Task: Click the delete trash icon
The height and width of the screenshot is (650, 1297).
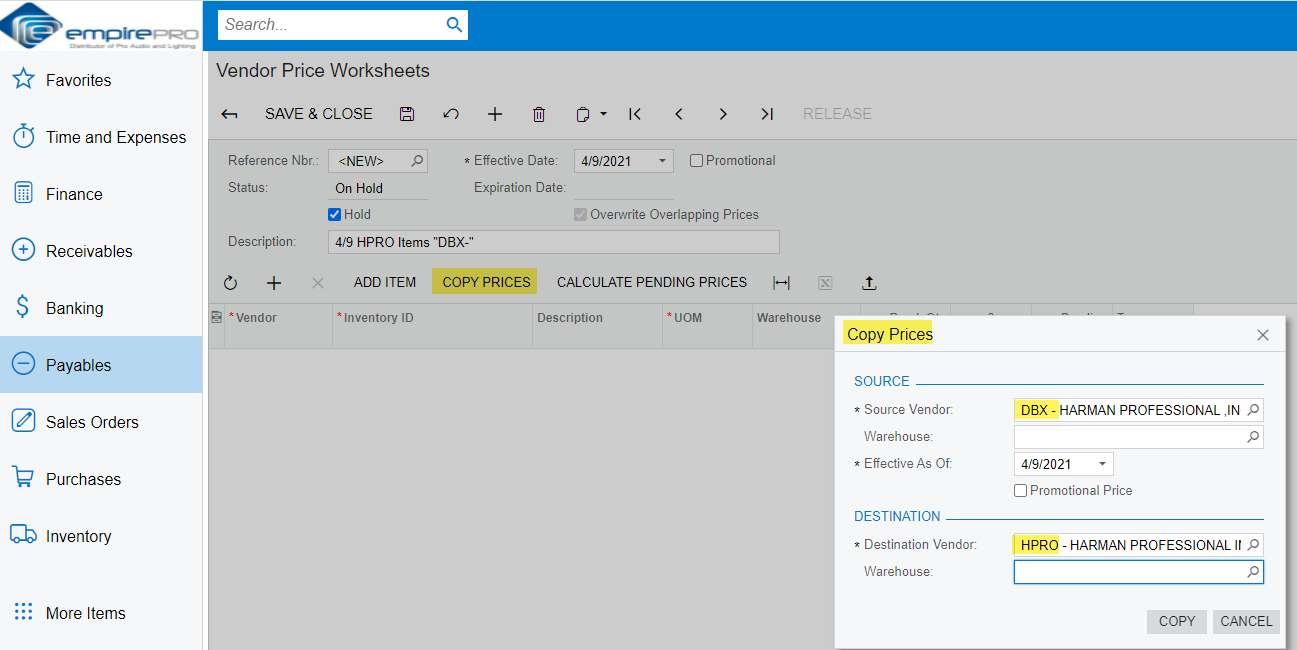Action: point(539,114)
